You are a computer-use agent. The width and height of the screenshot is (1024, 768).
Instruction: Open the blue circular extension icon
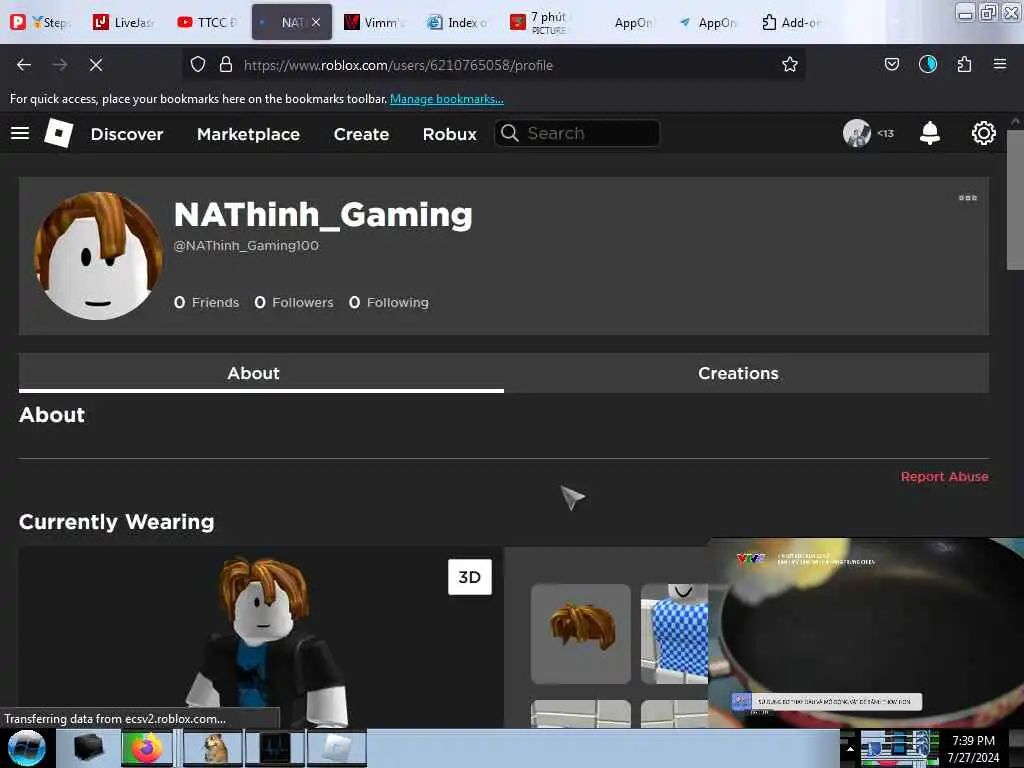click(927, 65)
